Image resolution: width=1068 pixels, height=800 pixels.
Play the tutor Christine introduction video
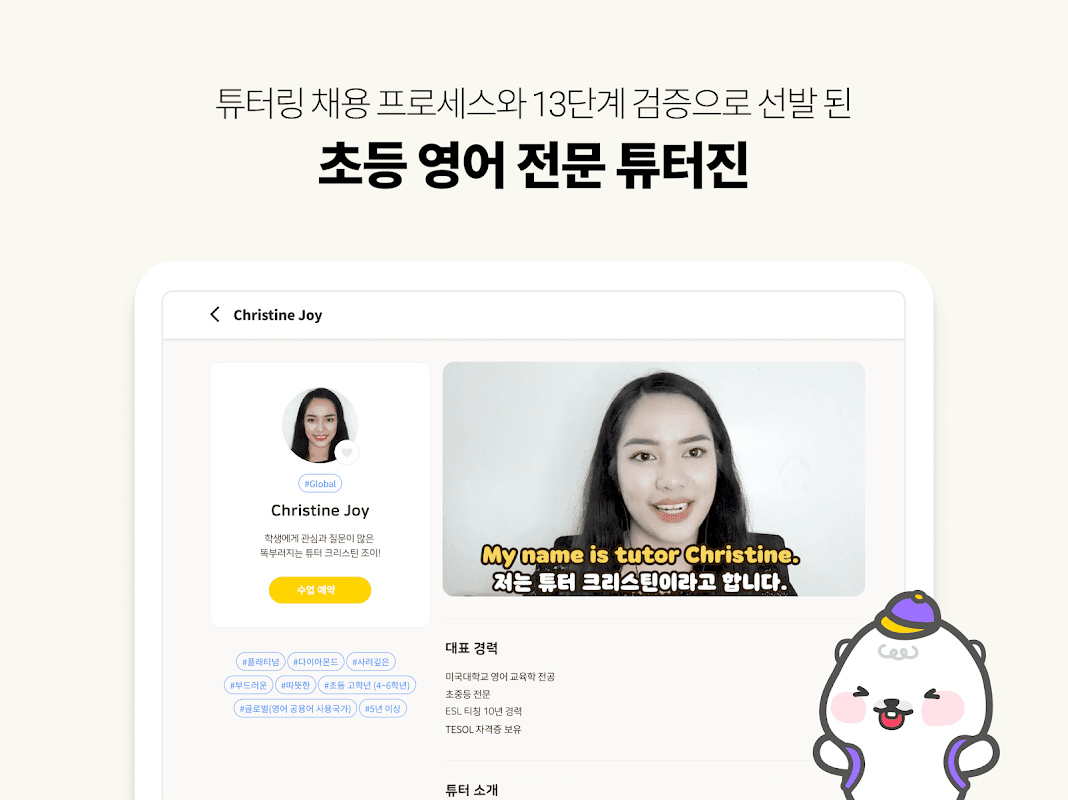point(654,479)
